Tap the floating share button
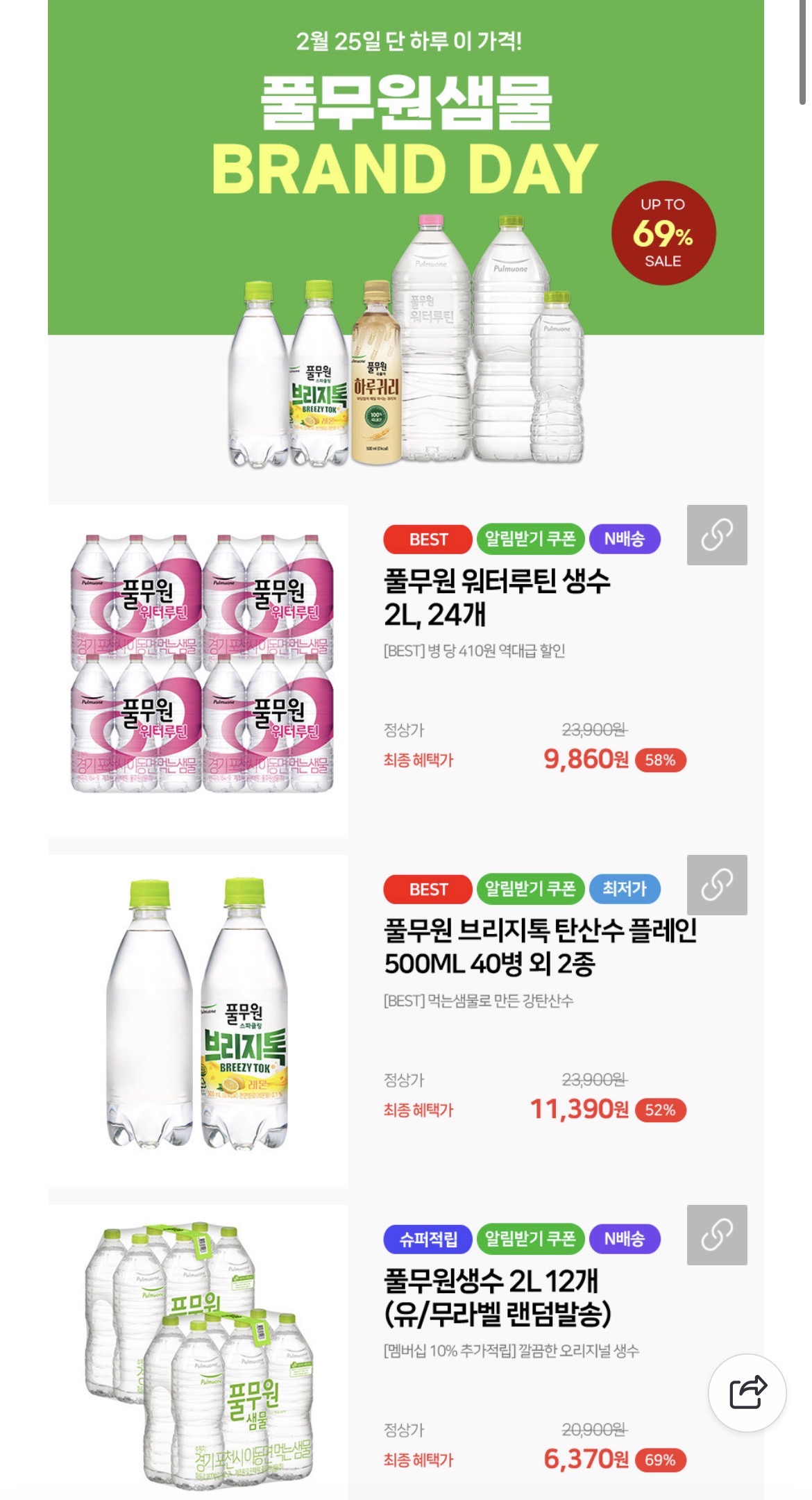Image resolution: width=812 pixels, height=1500 pixels. pyautogui.click(x=747, y=1392)
